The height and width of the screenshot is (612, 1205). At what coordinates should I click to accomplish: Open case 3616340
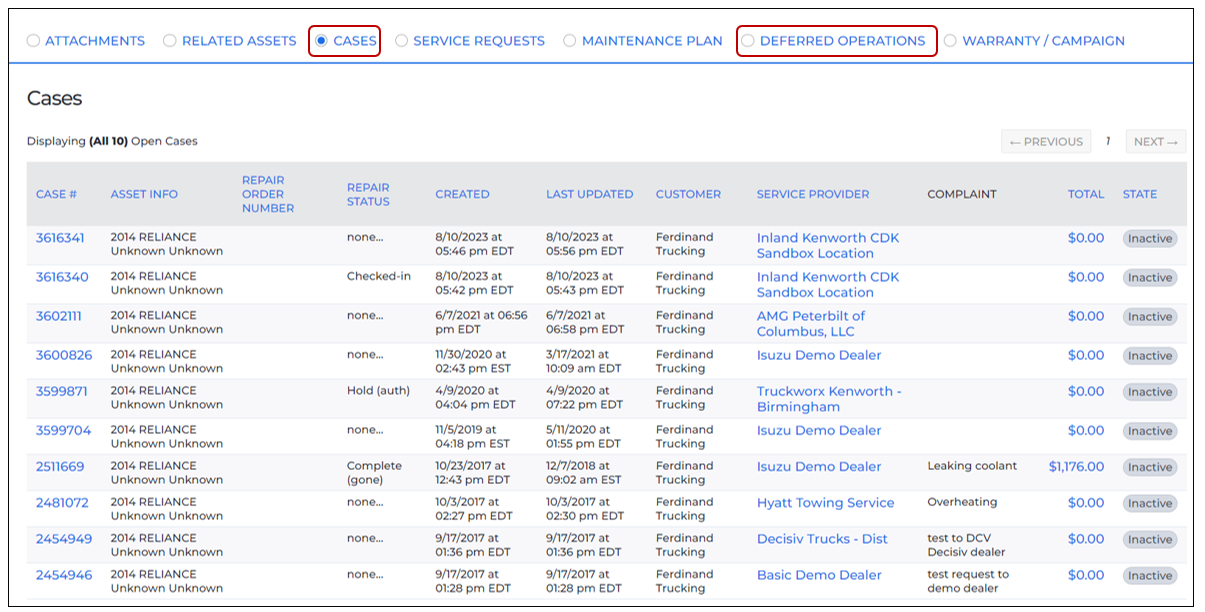pos(62,277)
